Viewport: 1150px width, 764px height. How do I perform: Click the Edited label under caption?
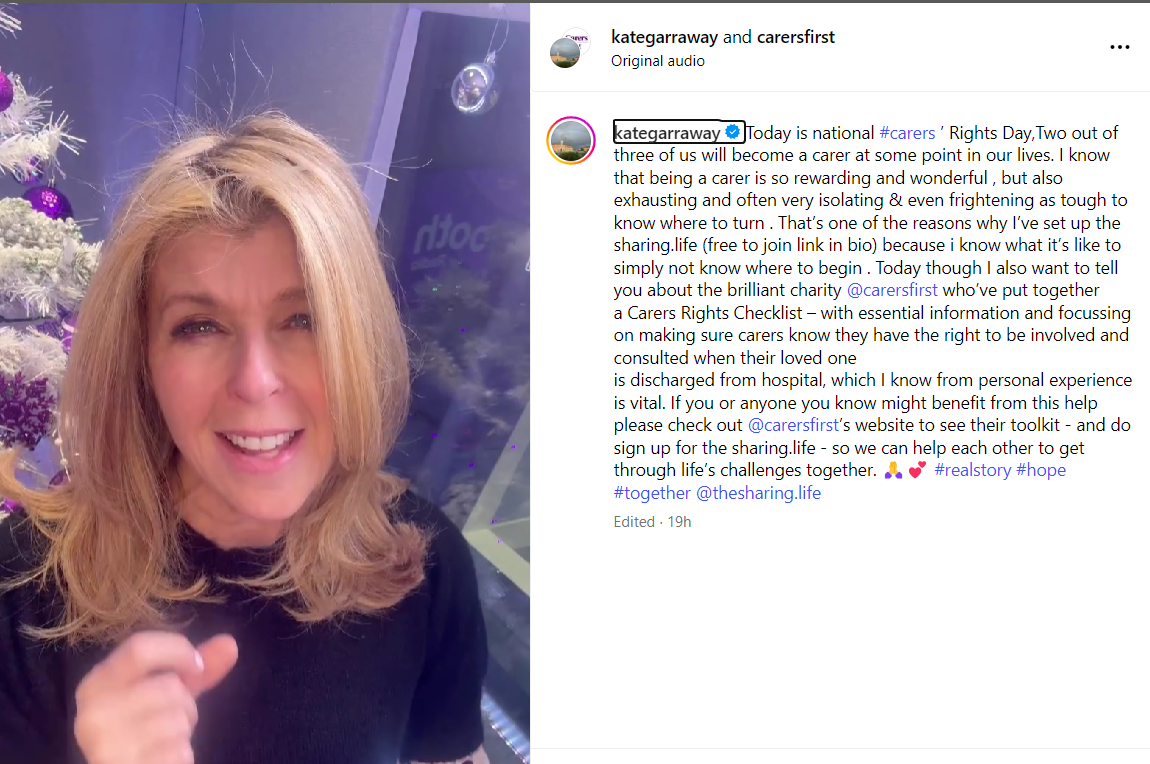pos(634,521)
